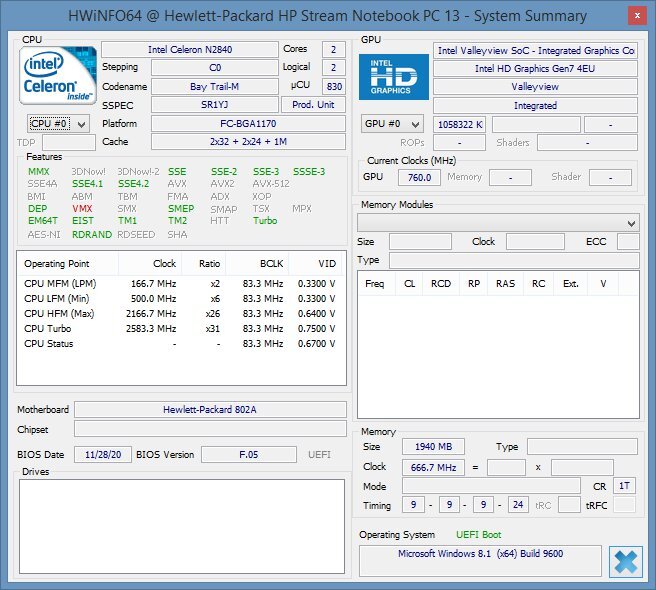Click the BCLK column header
Image resolution: width=656 pixels, height=590 pixels.
tap(257, 264)
